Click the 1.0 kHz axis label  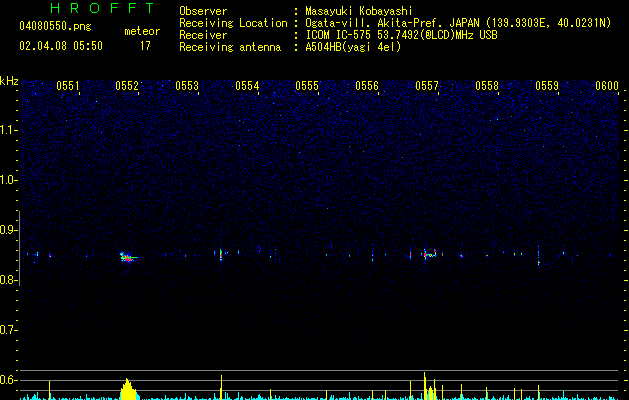tap(8, 180)
